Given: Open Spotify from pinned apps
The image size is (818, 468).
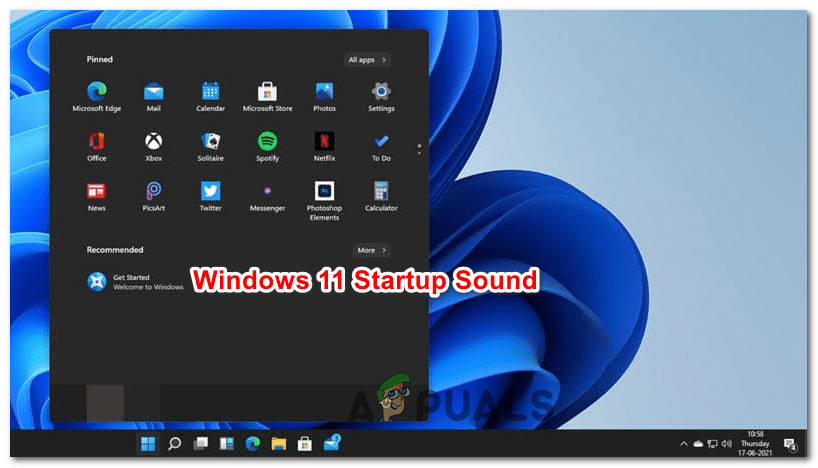Looking at the screenshot, I should pos(267,147).
